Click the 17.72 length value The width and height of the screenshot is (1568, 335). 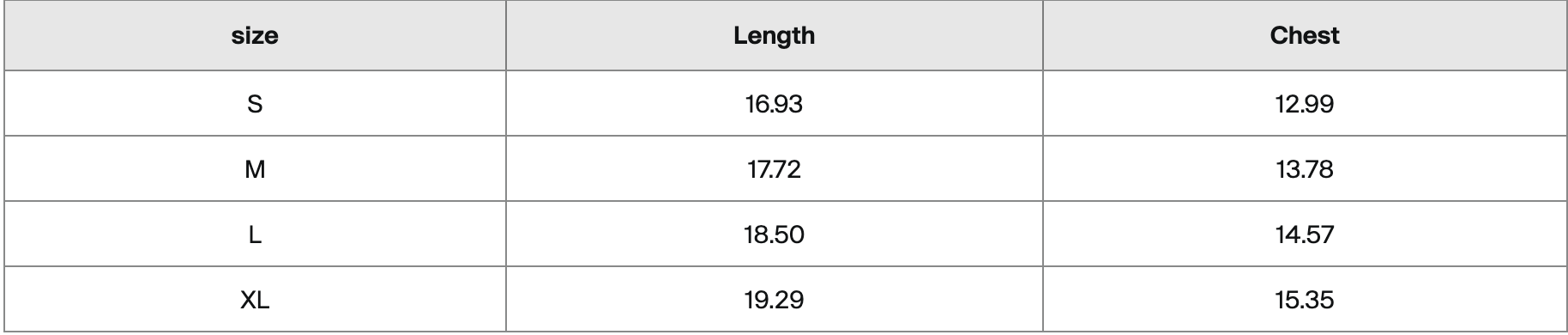pyautogui.click(x=775, y=169)
